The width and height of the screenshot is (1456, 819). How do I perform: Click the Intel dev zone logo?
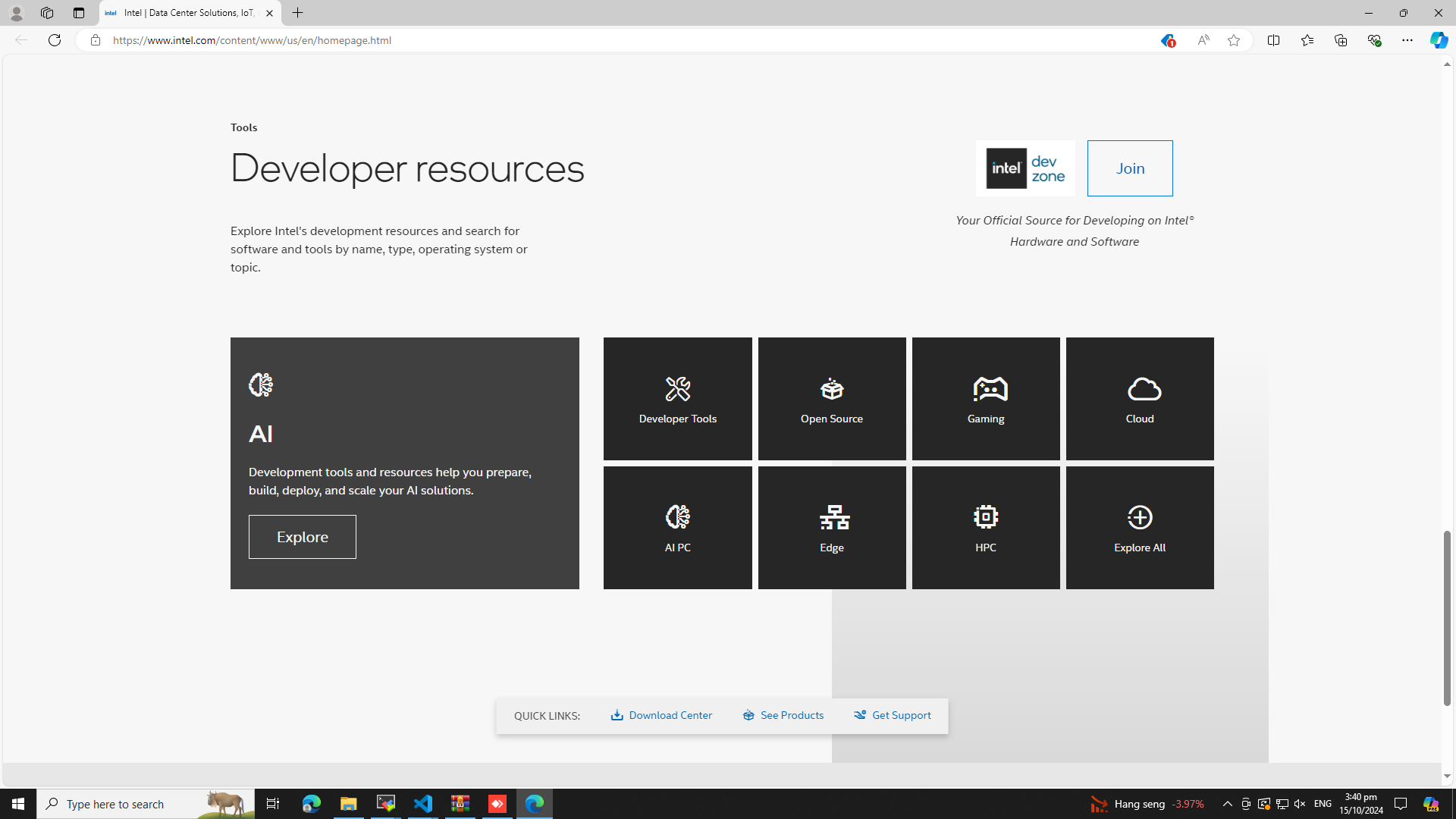[1025, 168]
